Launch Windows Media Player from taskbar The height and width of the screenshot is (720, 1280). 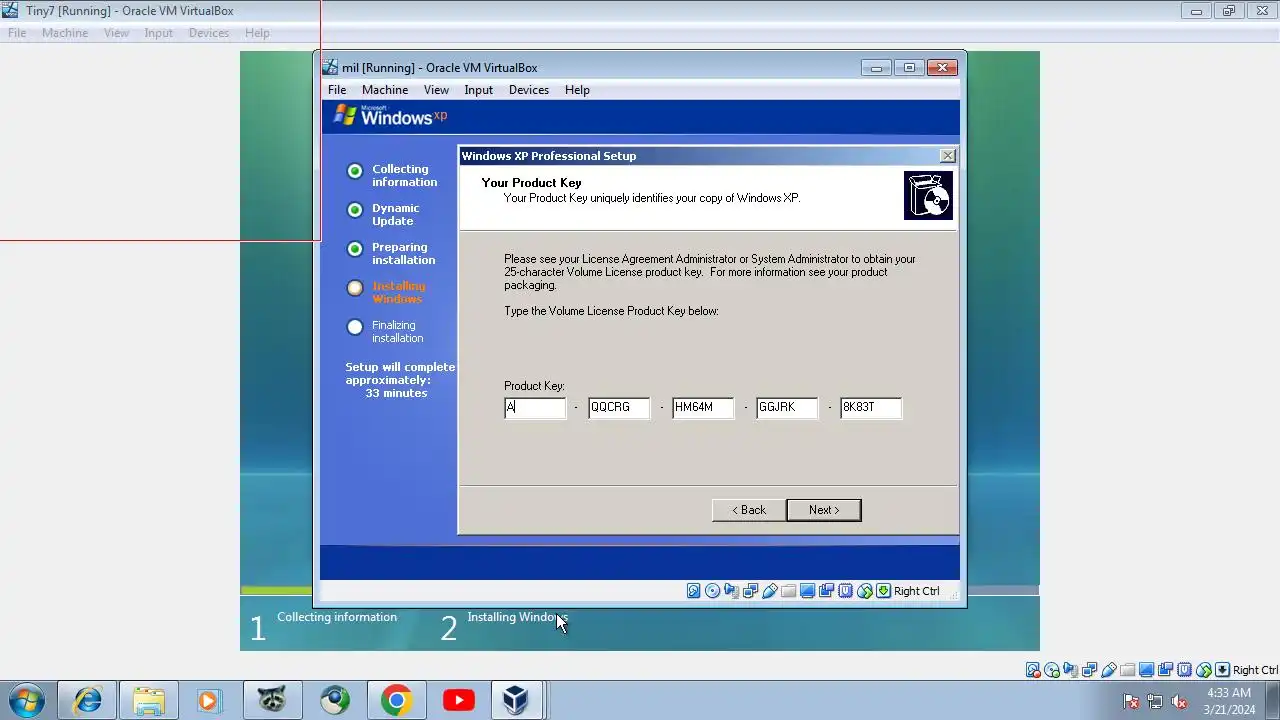point(208,700)
